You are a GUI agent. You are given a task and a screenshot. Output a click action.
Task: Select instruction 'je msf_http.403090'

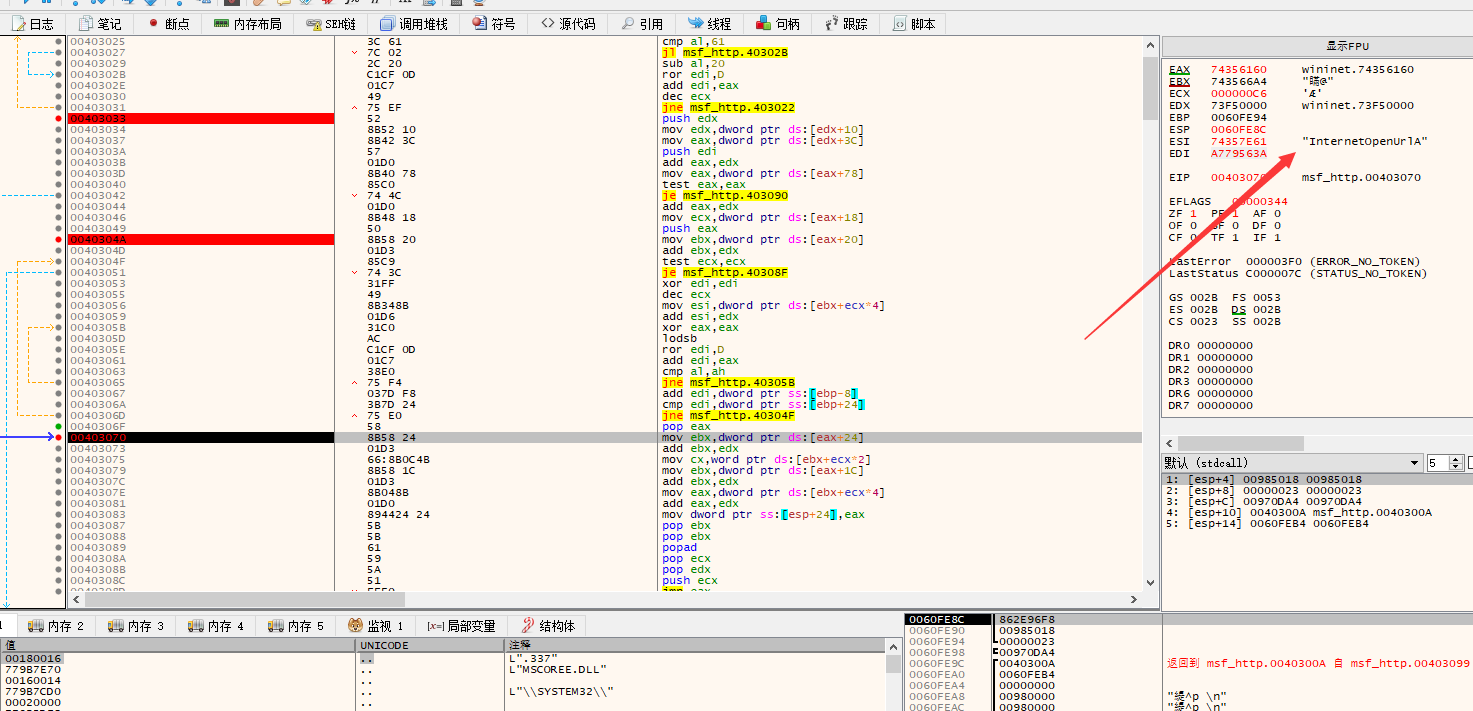point(724,196)
